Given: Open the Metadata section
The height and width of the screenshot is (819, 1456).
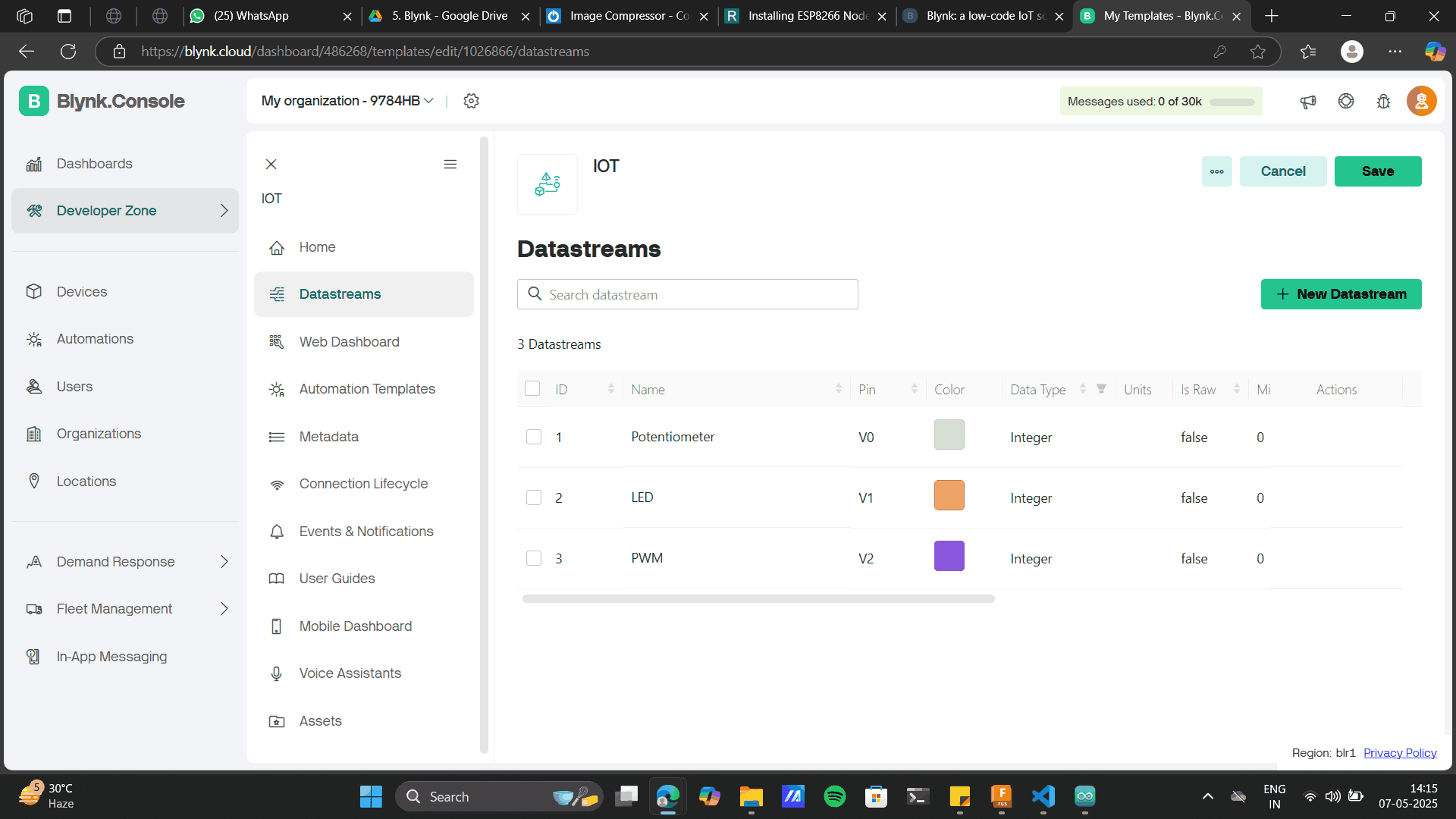Looking at the screenshot, I should (364, 437).
